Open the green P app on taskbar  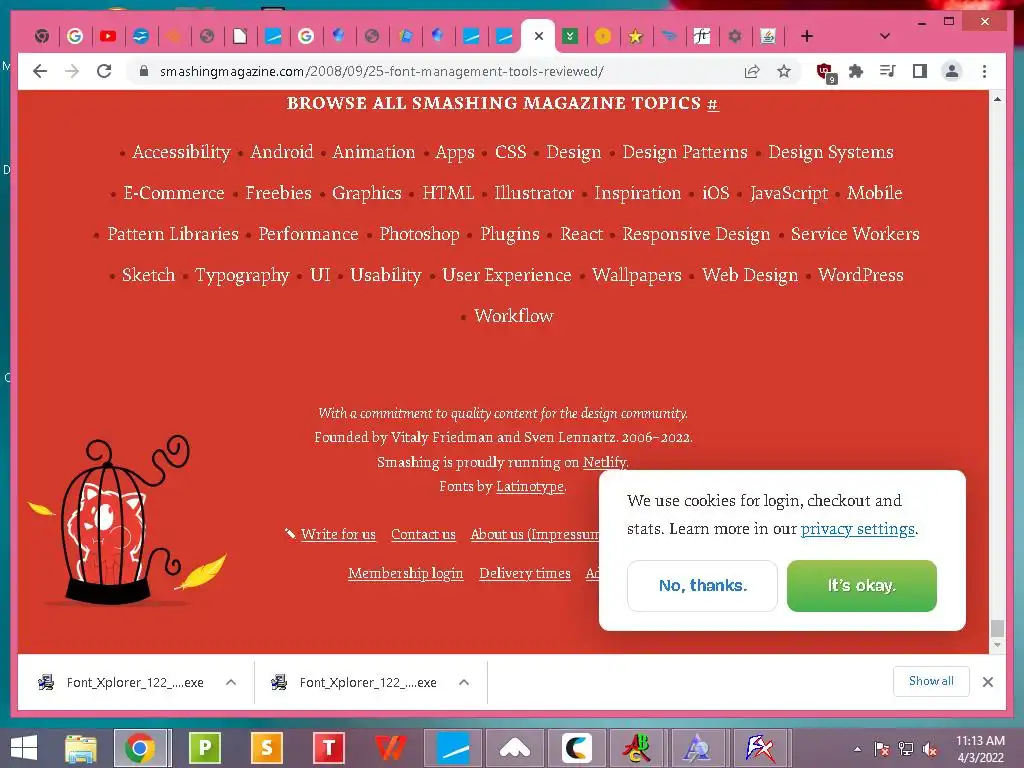point(204,748)
